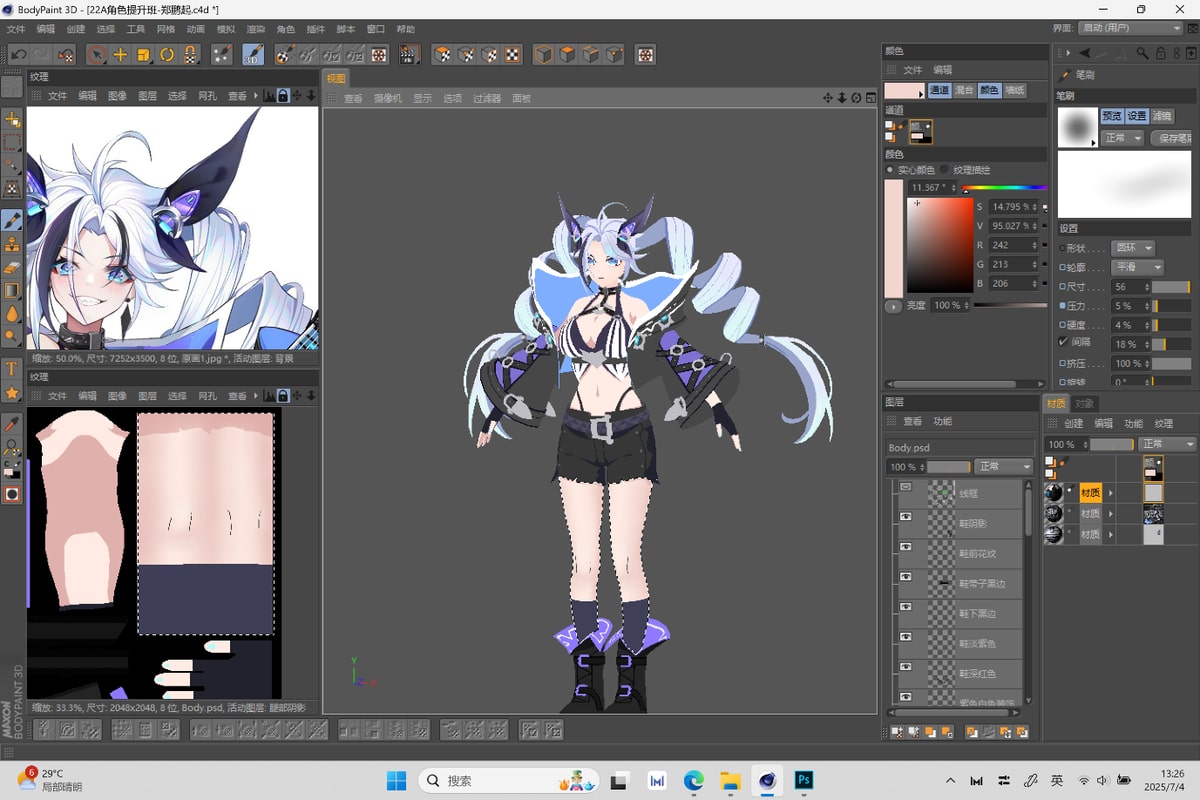This screenshot has height=800, width=1200.
Task: Select the Eraser tool in left sidebar
Action: pos(12,267)
